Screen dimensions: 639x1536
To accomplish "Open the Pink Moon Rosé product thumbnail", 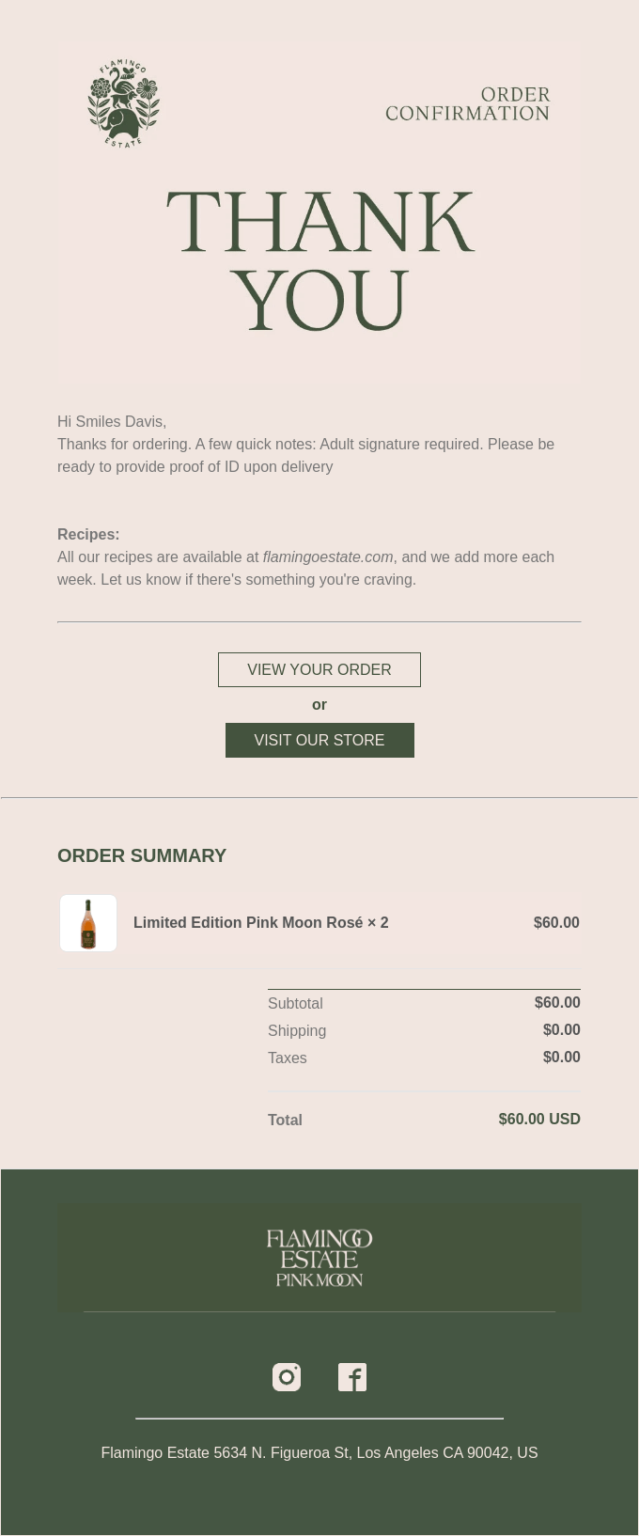I will (88, 922).
